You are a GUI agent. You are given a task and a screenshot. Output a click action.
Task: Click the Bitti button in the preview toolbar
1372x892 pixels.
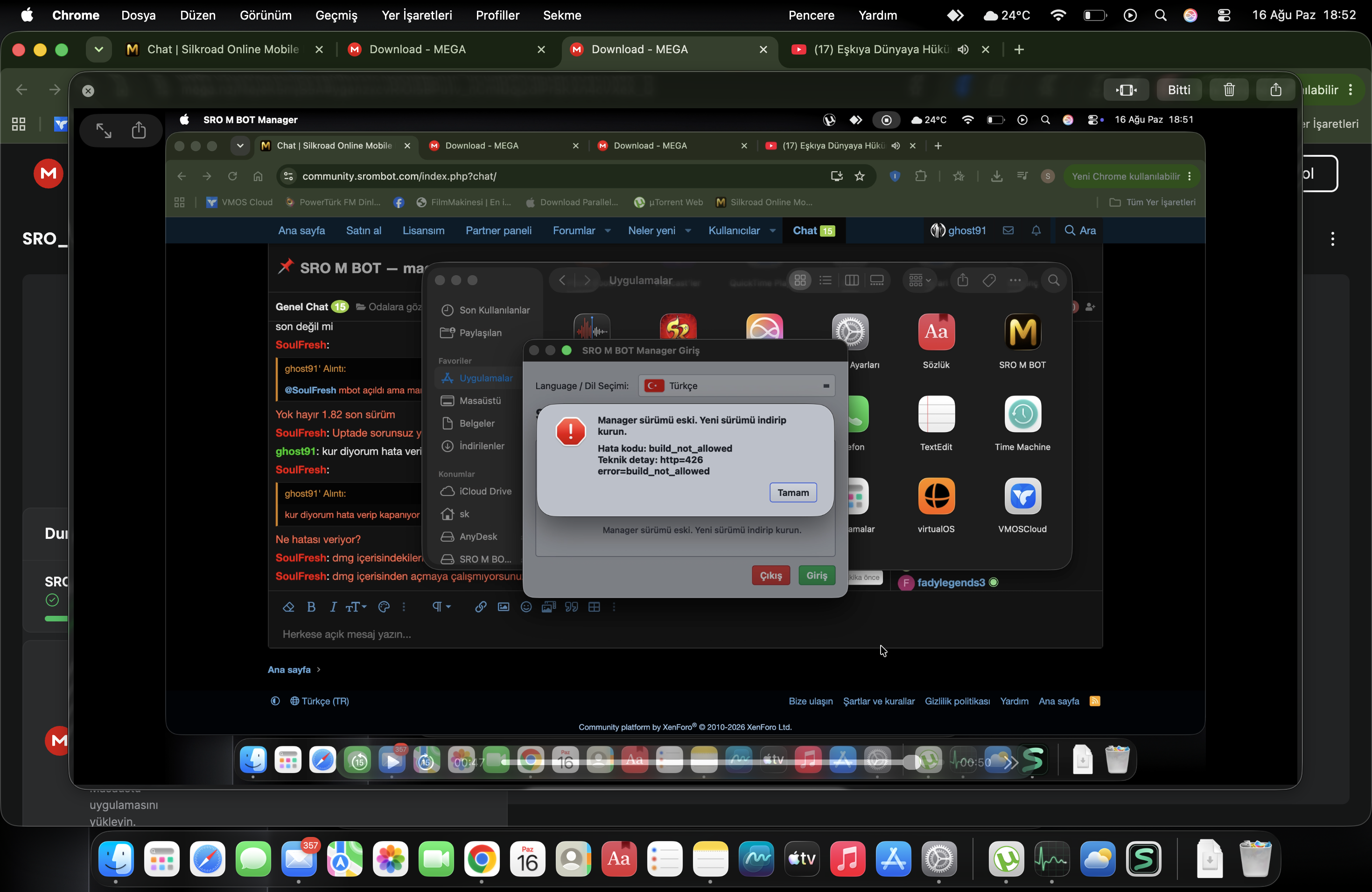[1179, 90]
